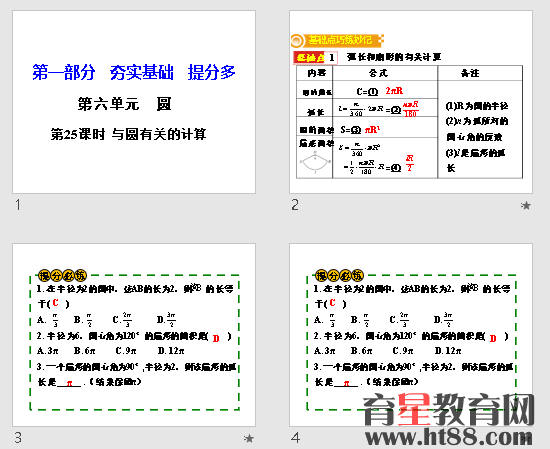Image resolution: width=550 pixels, height=449 pixels.
Task: Click the 备注 column header in slide 2
Action: pos(470,73)
